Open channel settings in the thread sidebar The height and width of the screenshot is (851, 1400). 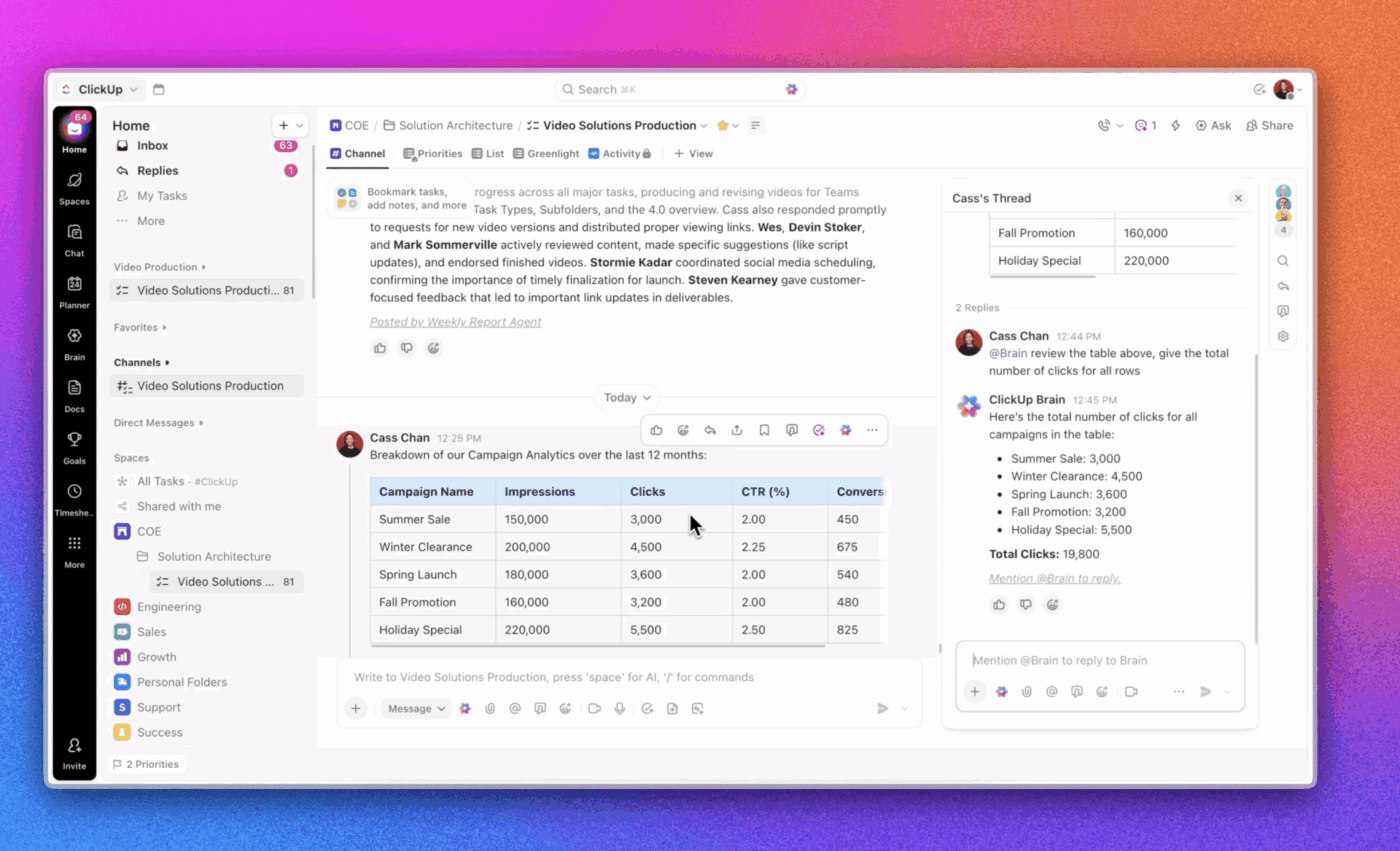(1283, 336)
